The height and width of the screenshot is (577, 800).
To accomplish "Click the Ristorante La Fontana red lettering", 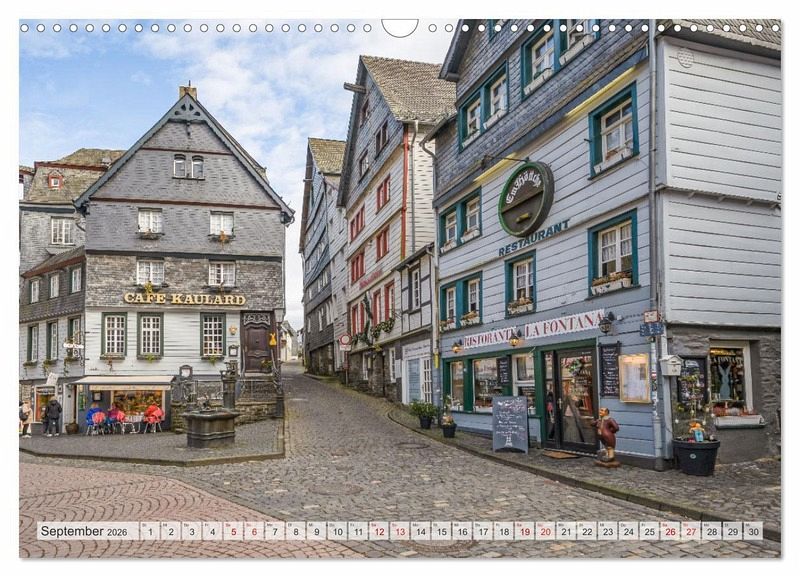I will 533,329.
